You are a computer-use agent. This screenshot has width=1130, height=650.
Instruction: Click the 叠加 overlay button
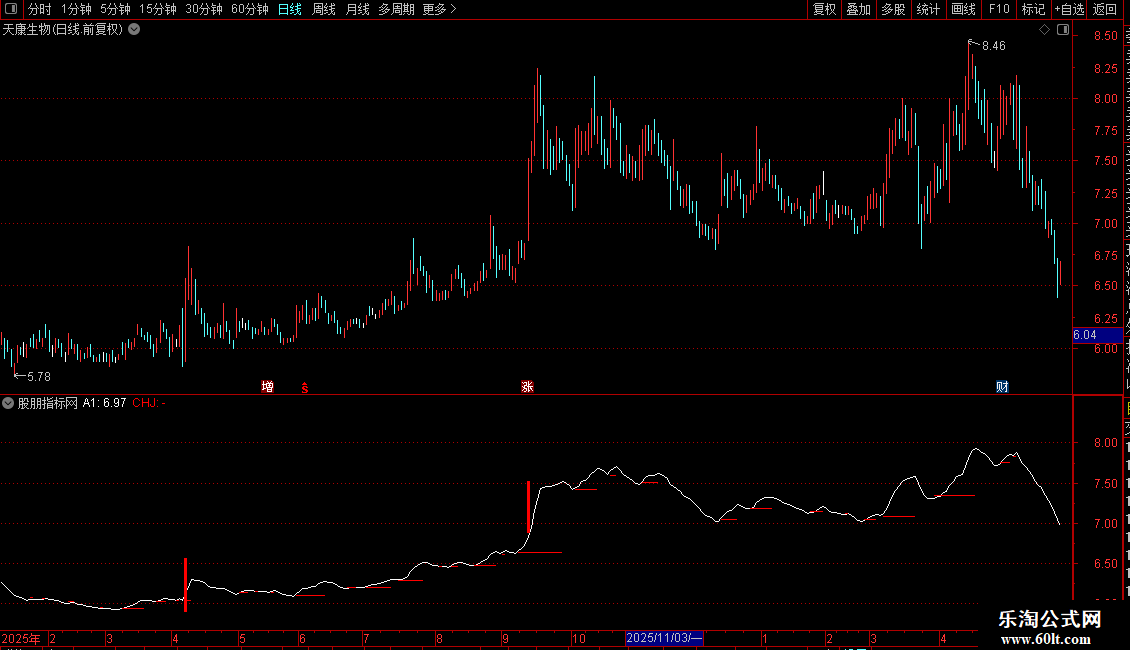858,9
